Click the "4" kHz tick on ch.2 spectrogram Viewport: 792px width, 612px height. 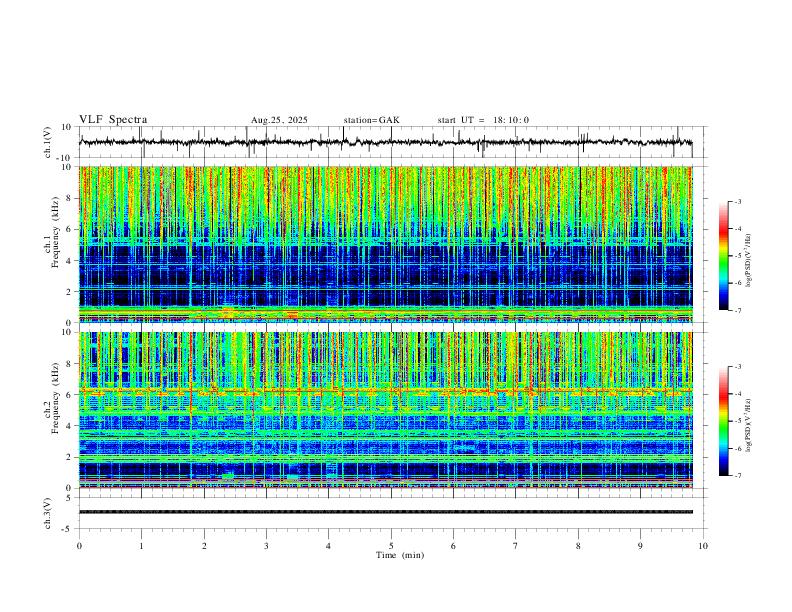[70, 426]
